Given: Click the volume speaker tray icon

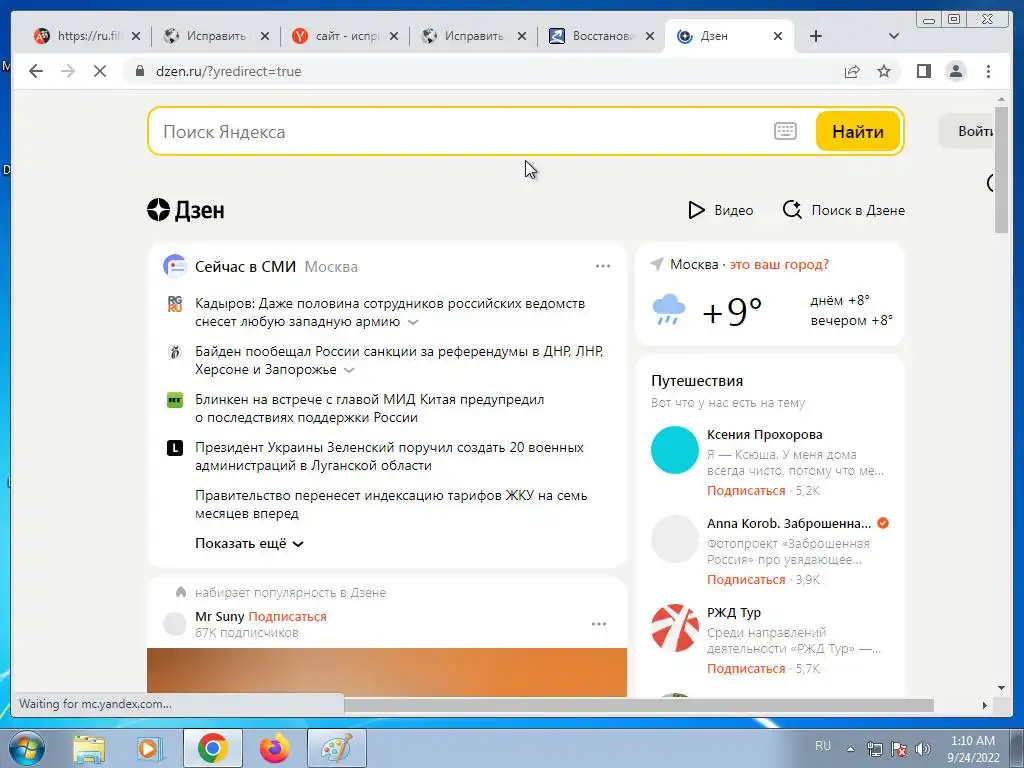Looking at the screenshot, I should click(923, 749).
